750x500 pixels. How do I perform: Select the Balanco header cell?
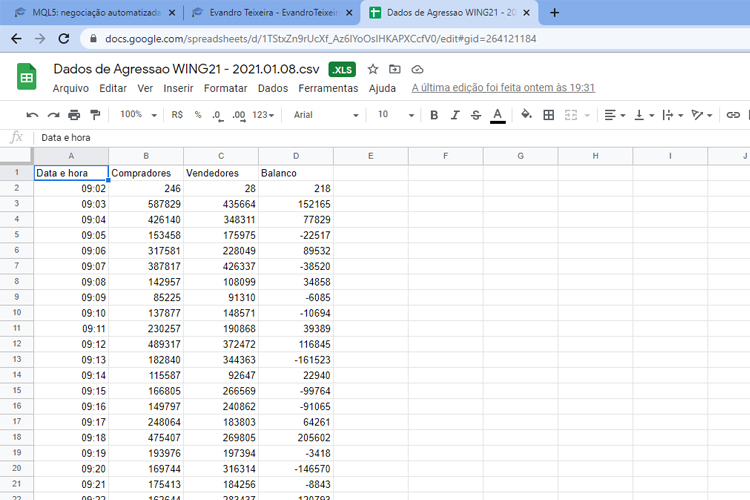pos(296,173)
